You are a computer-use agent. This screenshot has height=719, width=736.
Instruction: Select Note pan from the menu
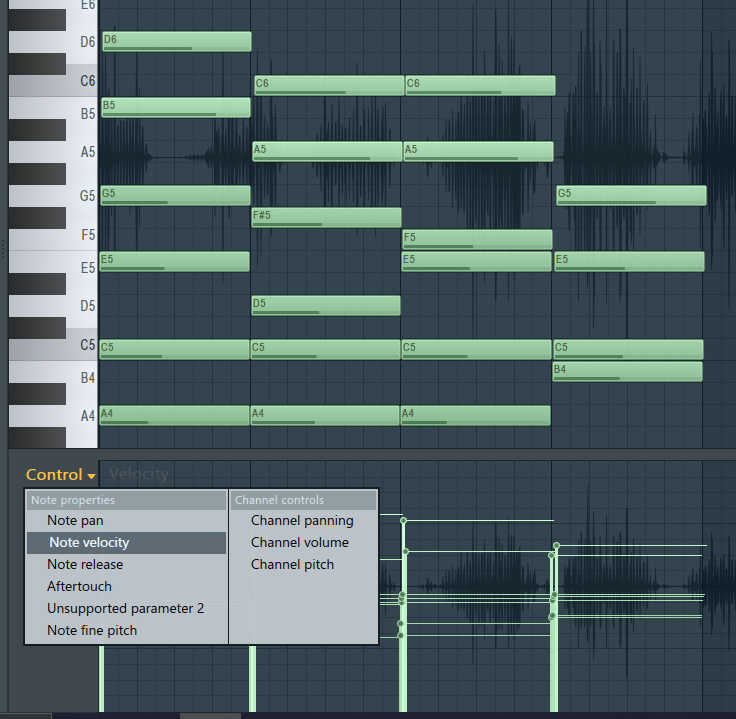(75, 520)
